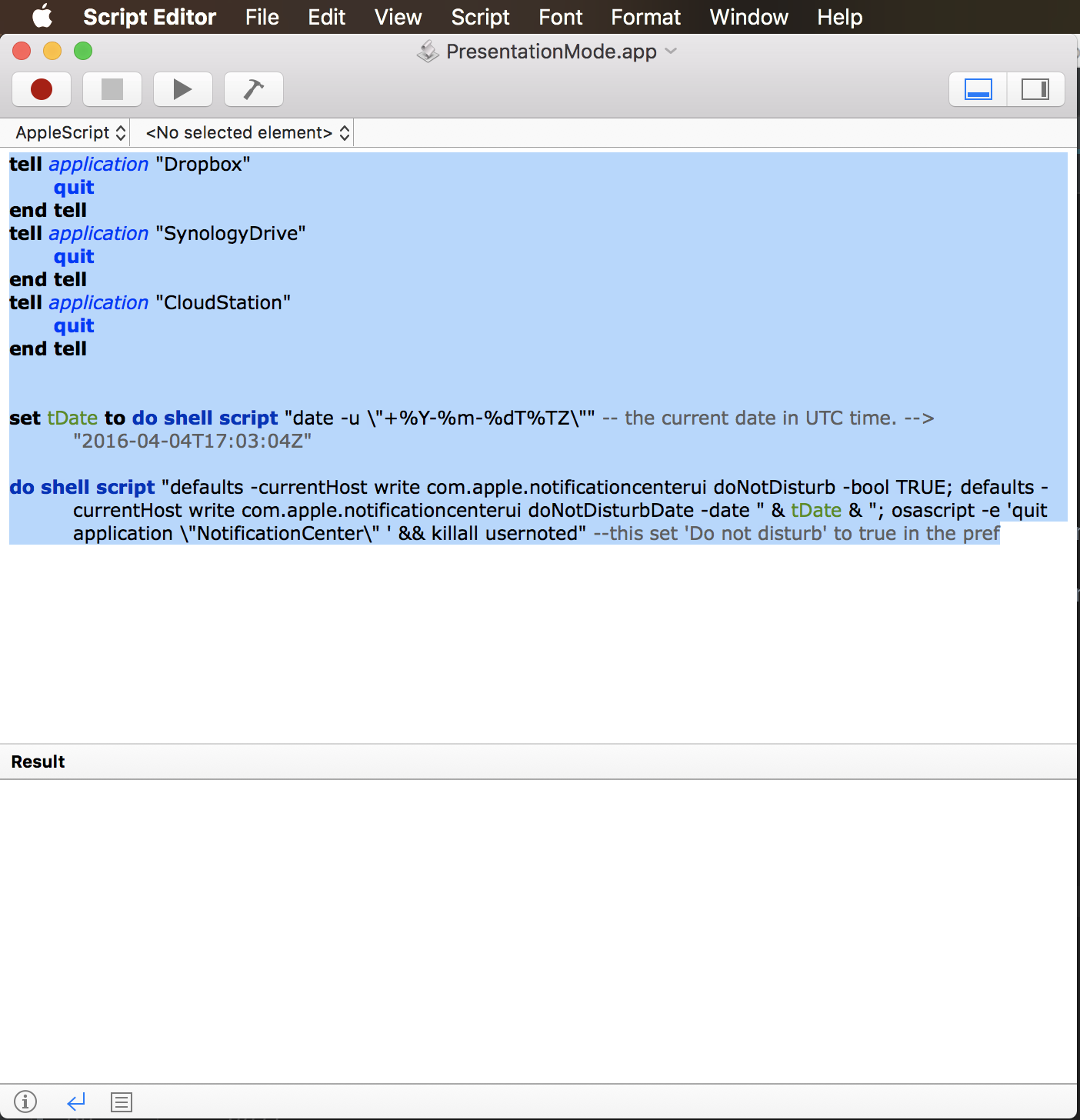Click "2016-04-04T17:03:04Z" comment text

click(192, 441)
